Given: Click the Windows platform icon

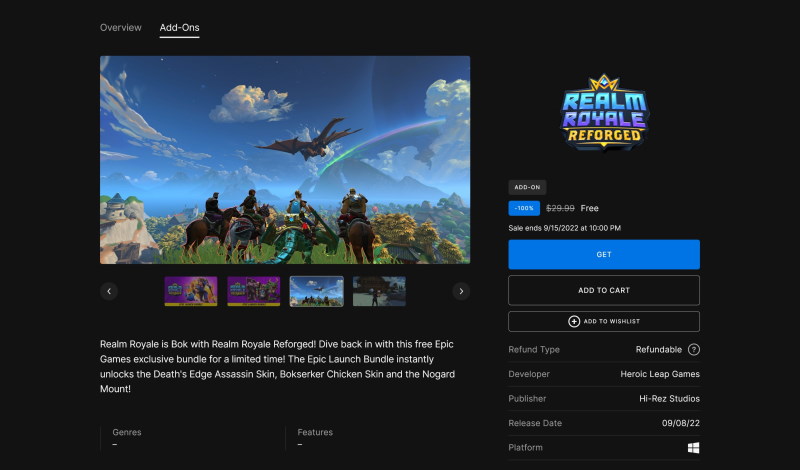Looking at the screenshot, I should [693, 448].
